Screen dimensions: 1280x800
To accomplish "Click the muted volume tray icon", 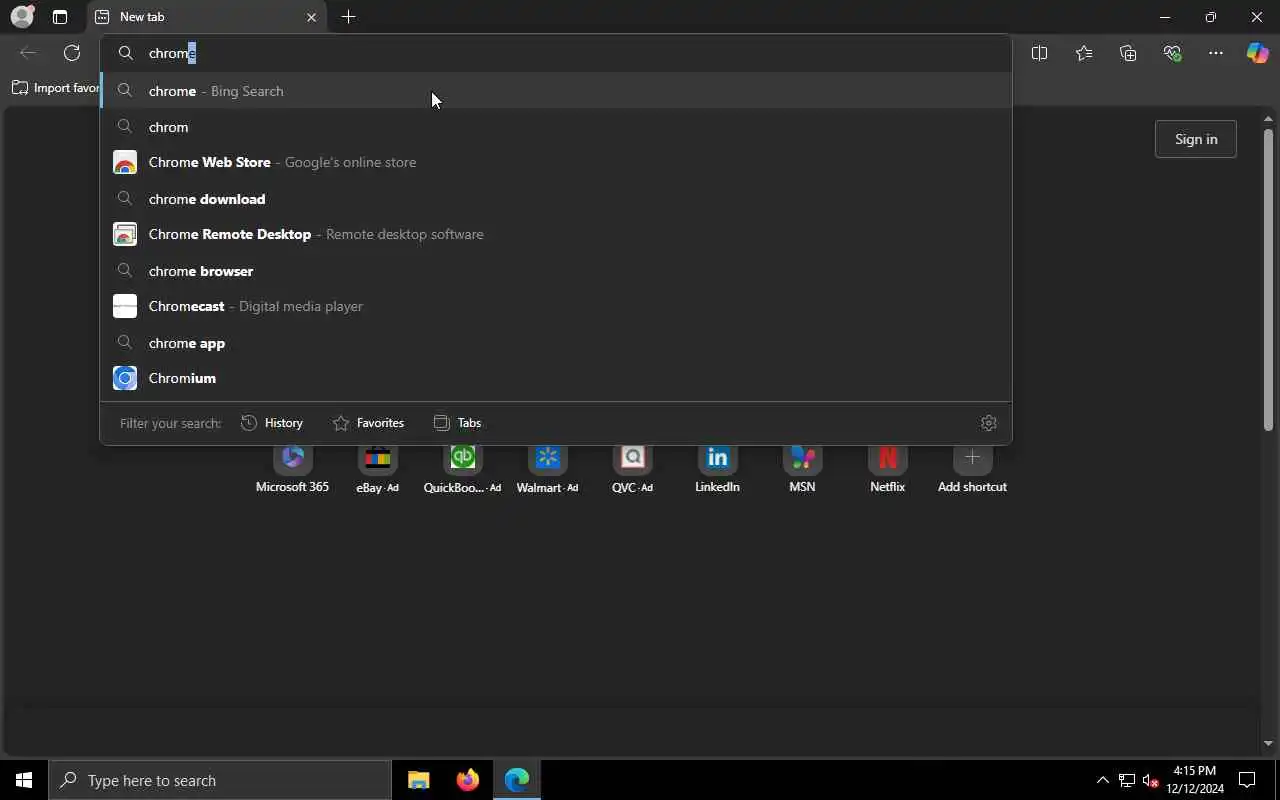I will [1150, 780].
